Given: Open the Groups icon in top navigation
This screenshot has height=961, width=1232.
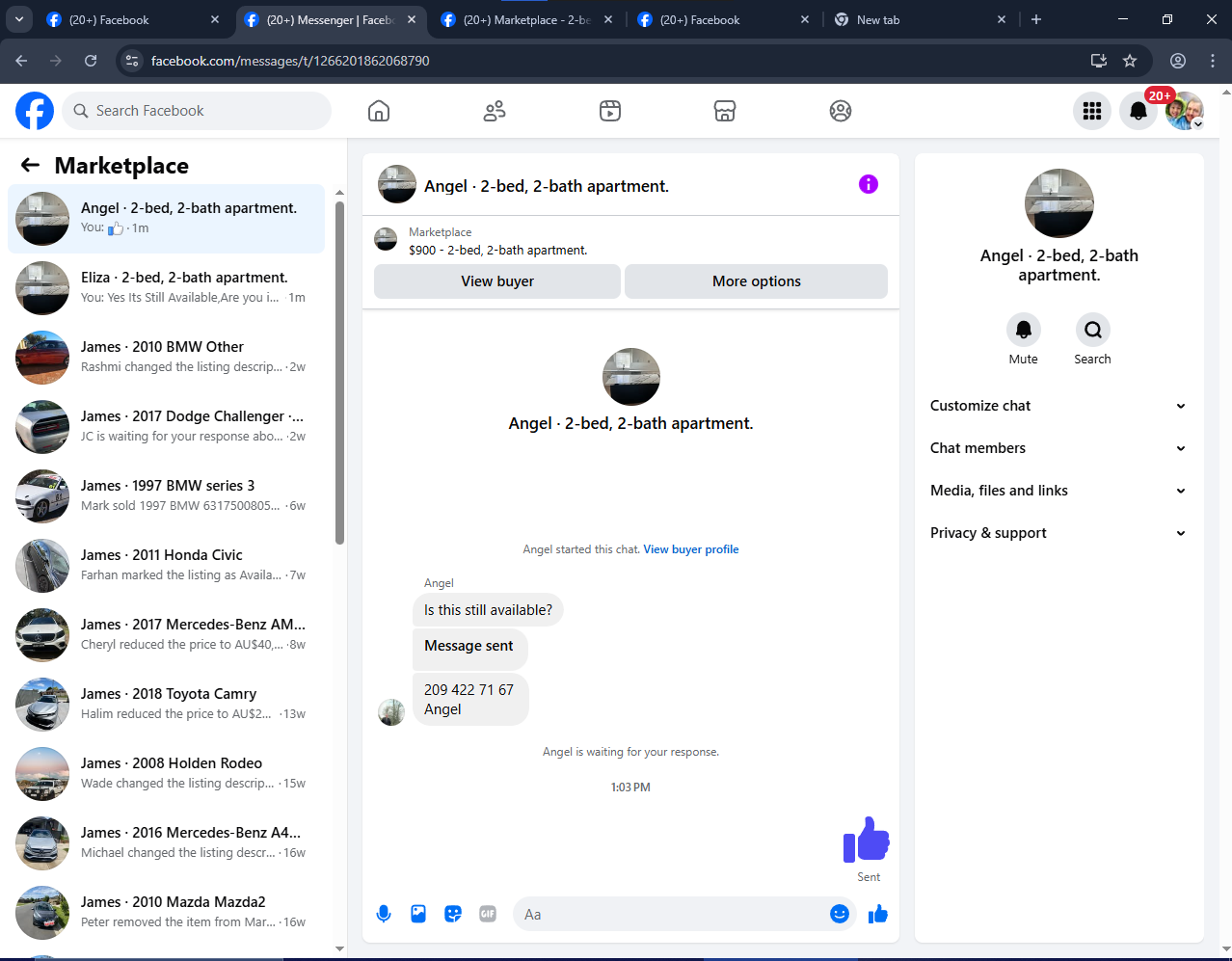Looking at the screenshot, I should [841, 111].
